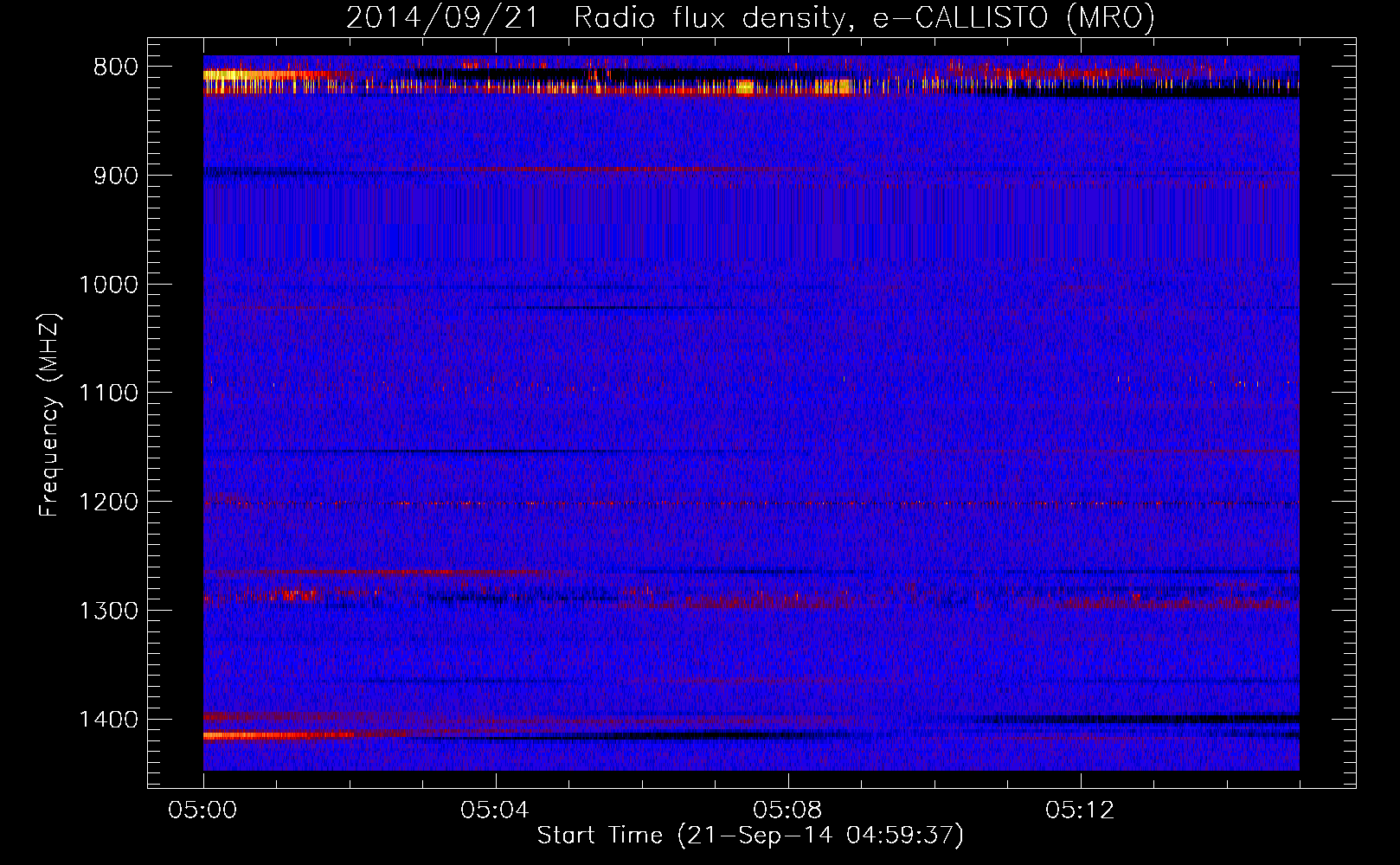Click the 05:08 time tick label
The height and width of the screenshot is (865, 1400).
tap(788, 811)
